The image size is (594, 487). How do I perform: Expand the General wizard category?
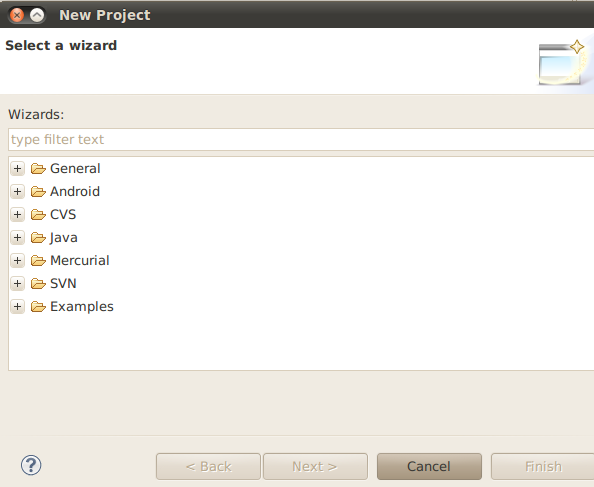point(17,169)
